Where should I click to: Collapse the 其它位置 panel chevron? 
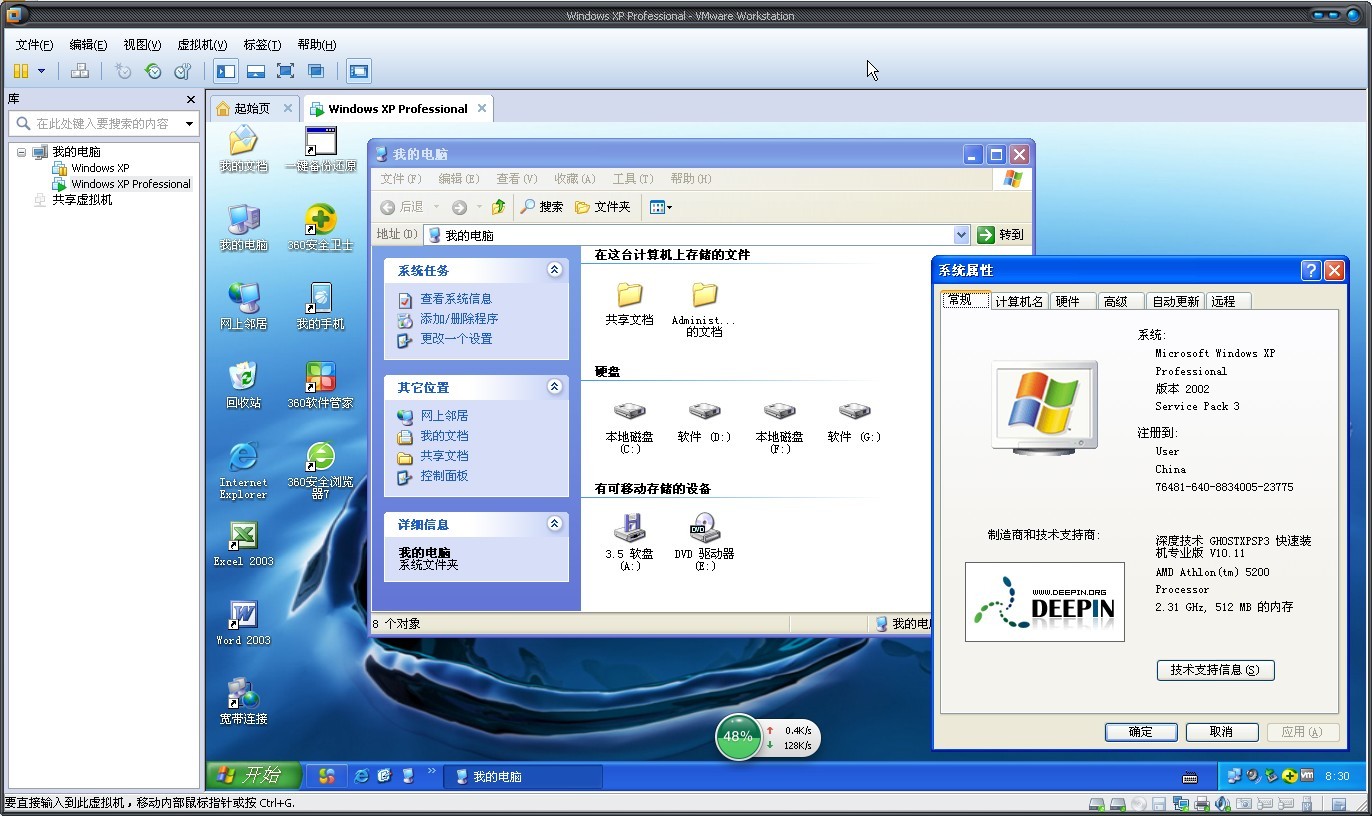pyautogui.click(x=555, y=387)
